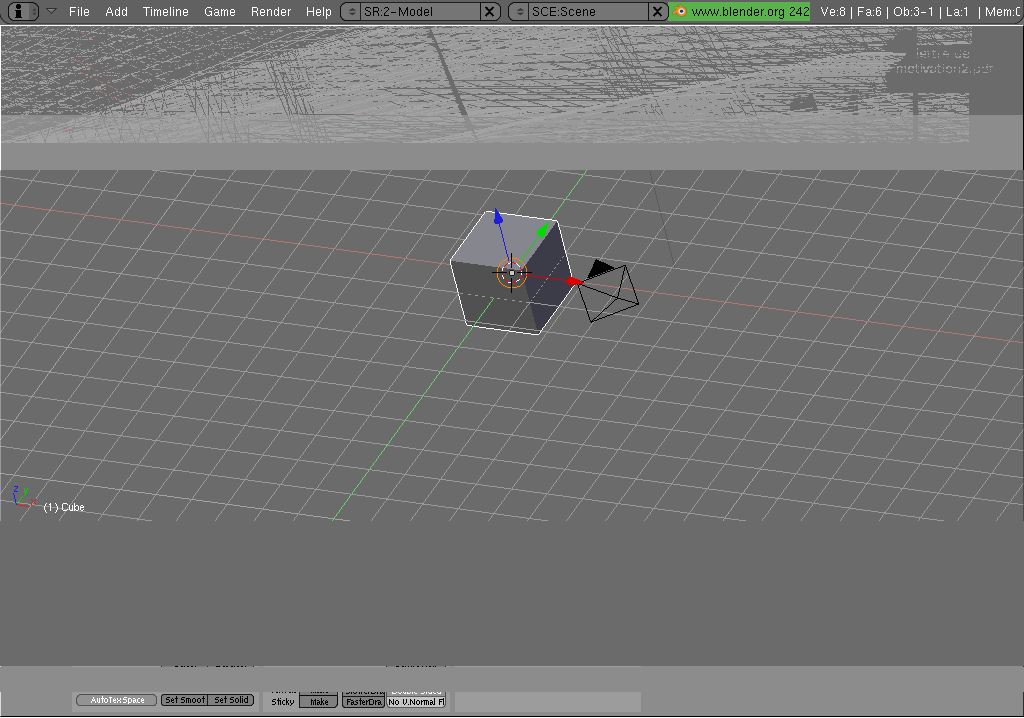This screenshot has height=718, width=1024.
Task: Open the Render menu
Action: point(271,12)
